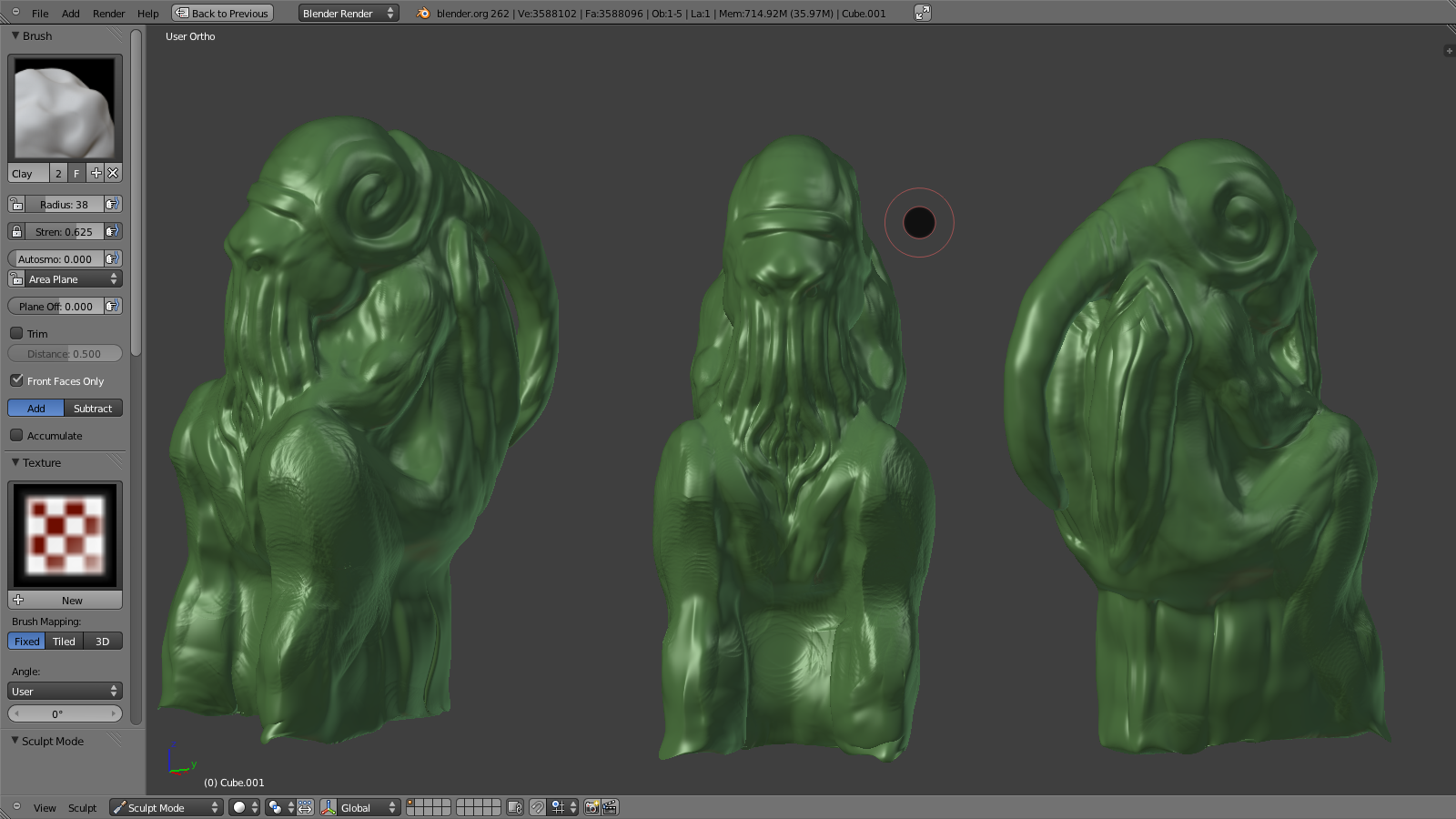
Task: Click the unlink brush X icon
Action: click(x=113, y=173)
